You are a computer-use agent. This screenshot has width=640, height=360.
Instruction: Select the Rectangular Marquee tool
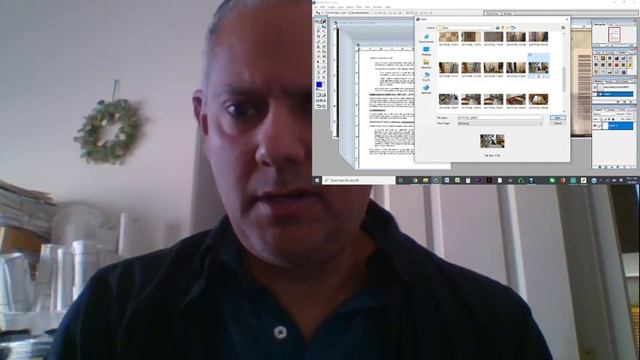pyautogui.click(x=318, y=27)
